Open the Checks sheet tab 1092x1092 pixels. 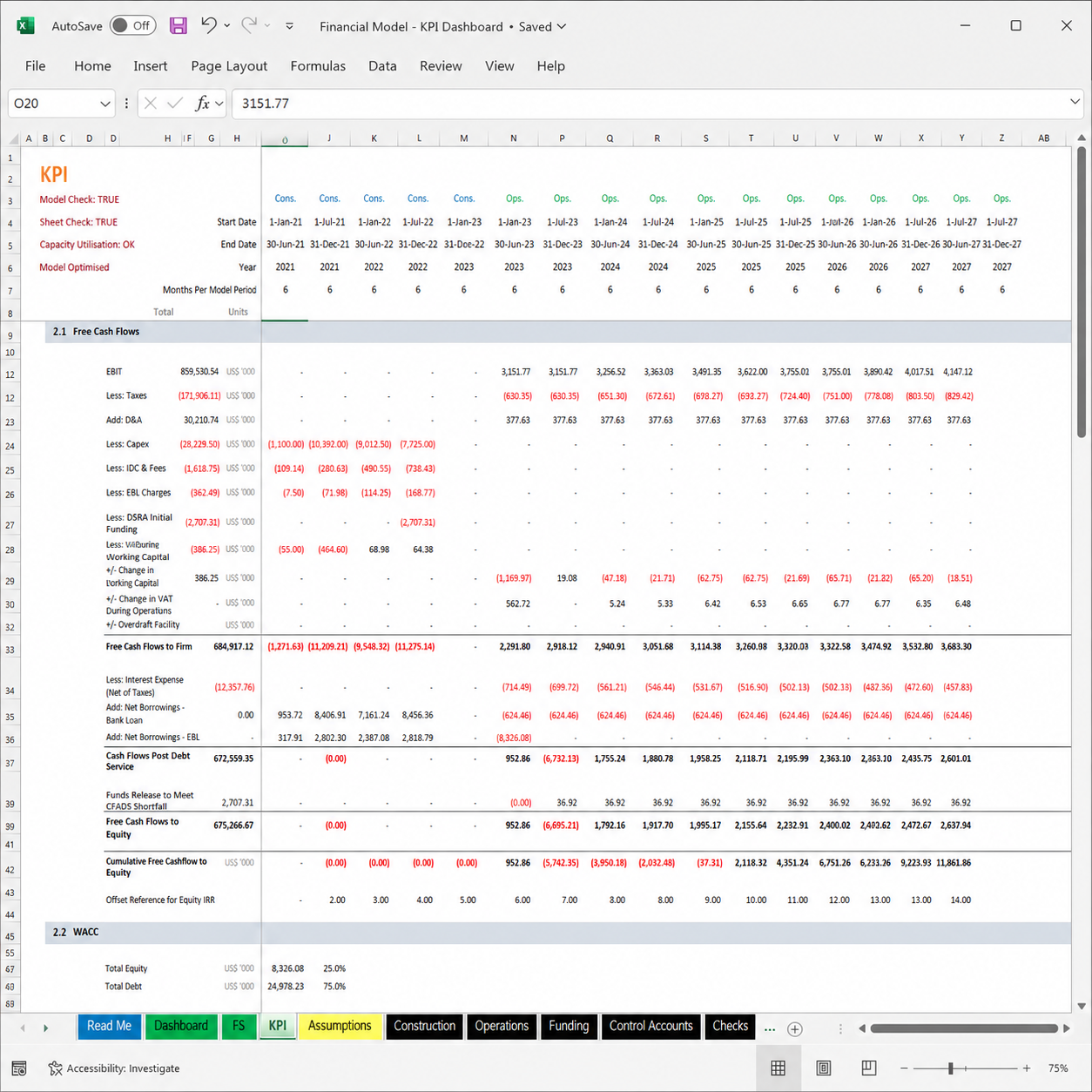point(730,1026)
